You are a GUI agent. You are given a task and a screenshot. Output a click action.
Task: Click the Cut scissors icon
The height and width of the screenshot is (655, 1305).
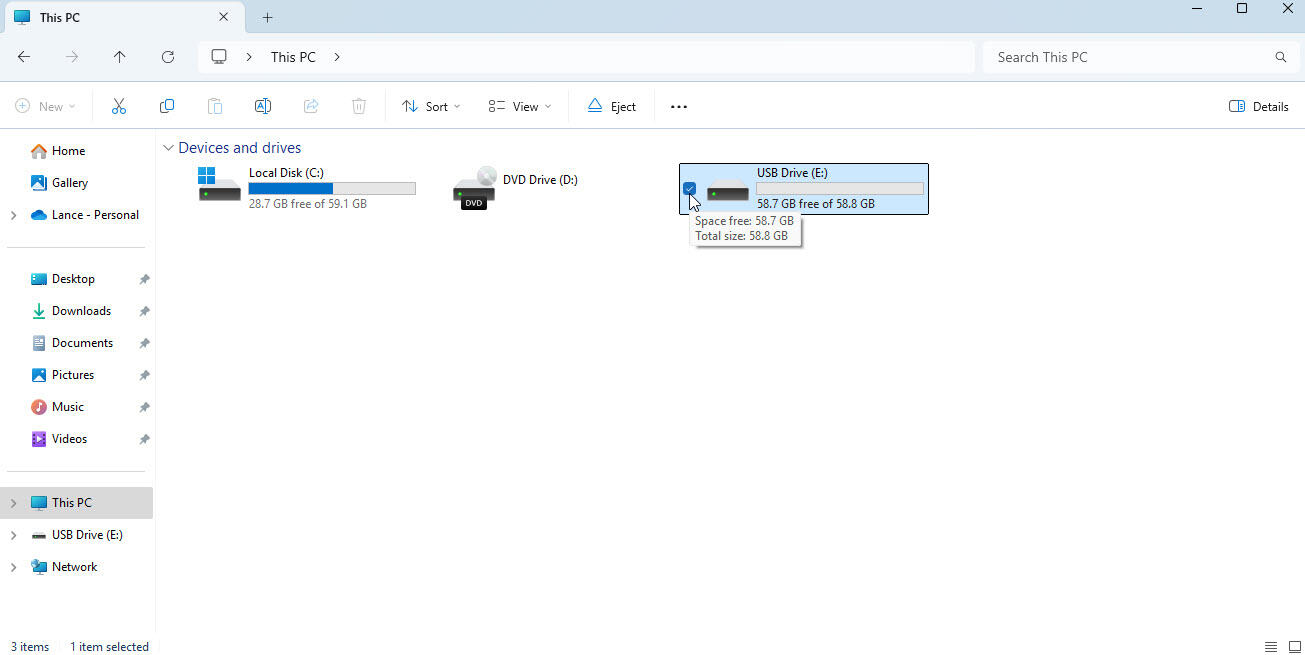(119, 106)
